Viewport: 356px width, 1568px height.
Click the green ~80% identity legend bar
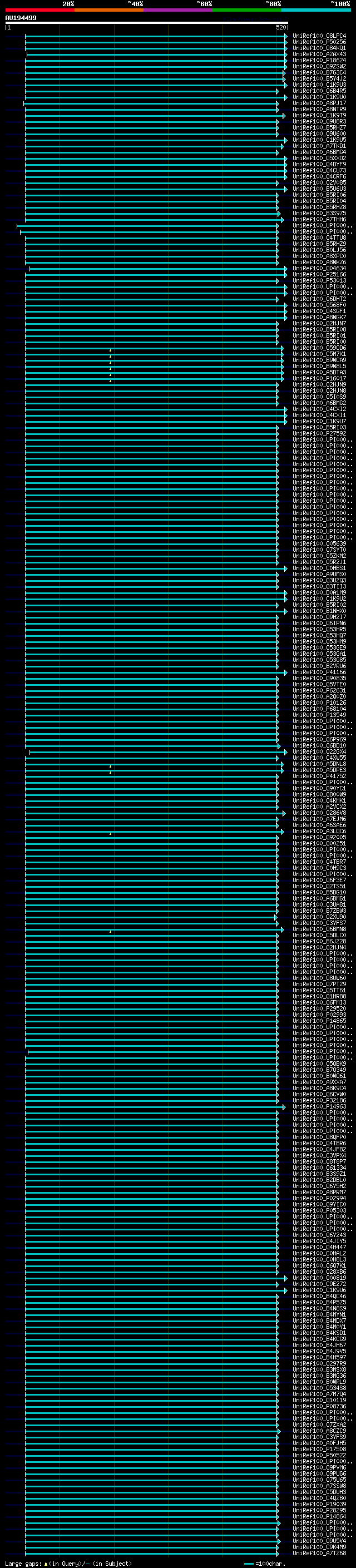tap(246, 10)
